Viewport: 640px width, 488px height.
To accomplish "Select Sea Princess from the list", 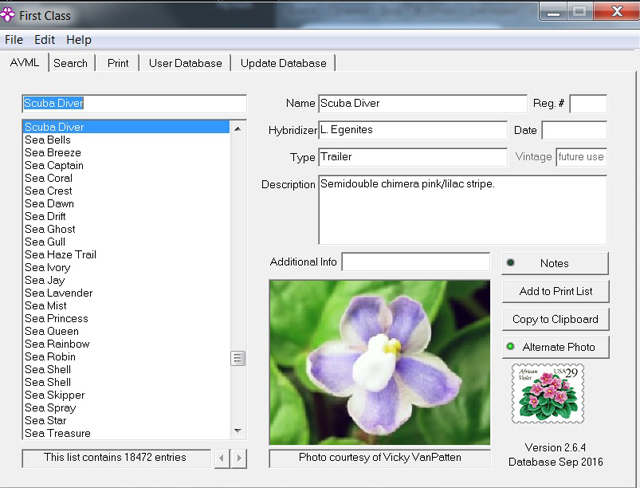I will [x=56, y=318].
